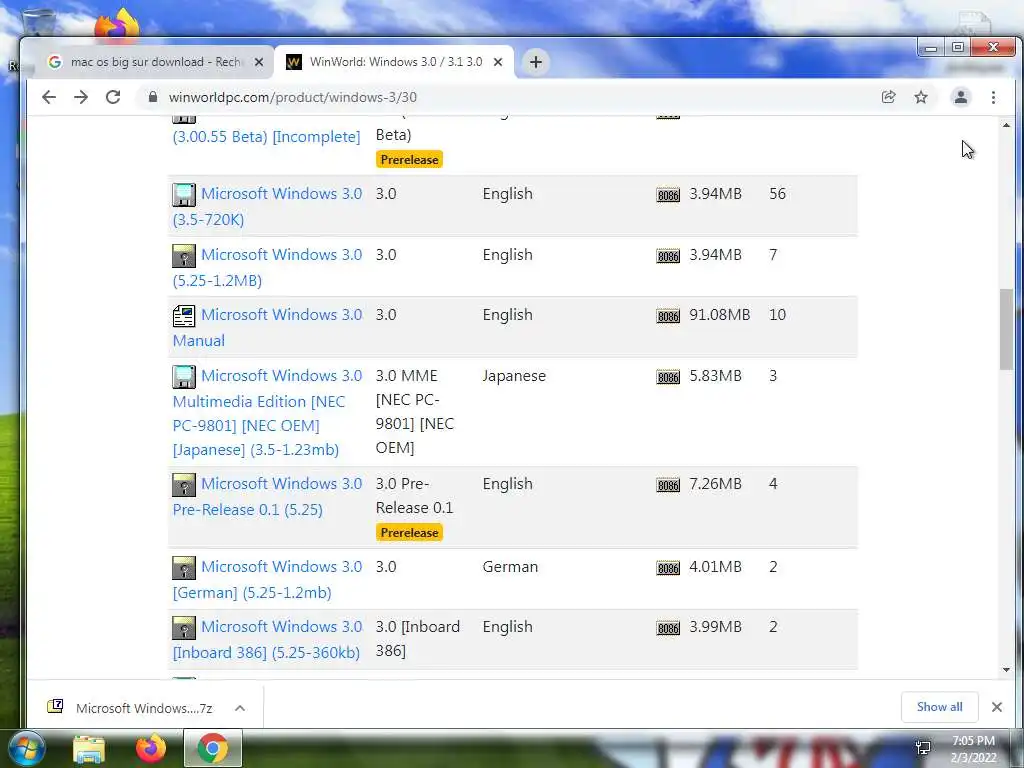This screenshot has width=1024, height=768.
Task: Click disk icon beside Windows 3.0 [Inboard 386]
Action: (x=184, y=628)
